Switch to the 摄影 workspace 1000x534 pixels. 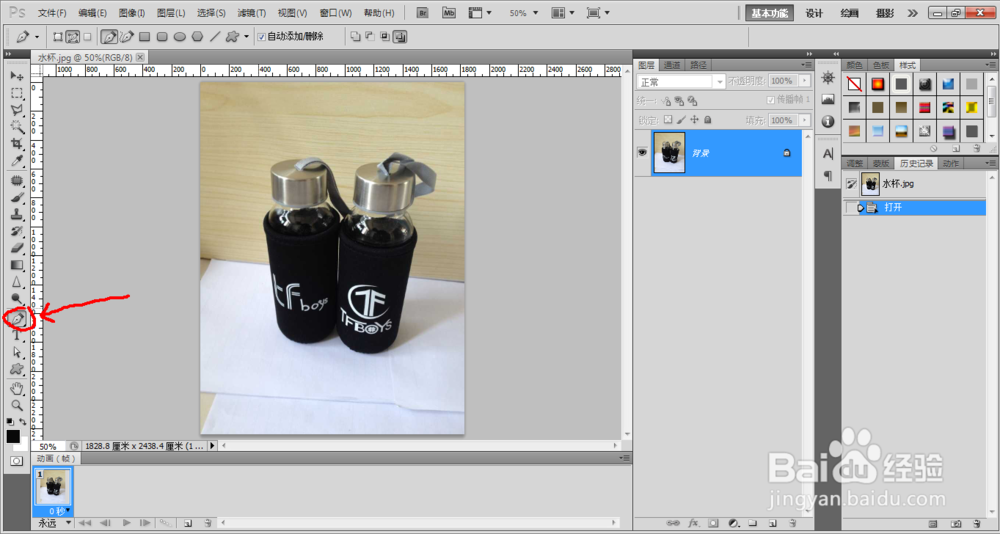(x=884, y=13)
